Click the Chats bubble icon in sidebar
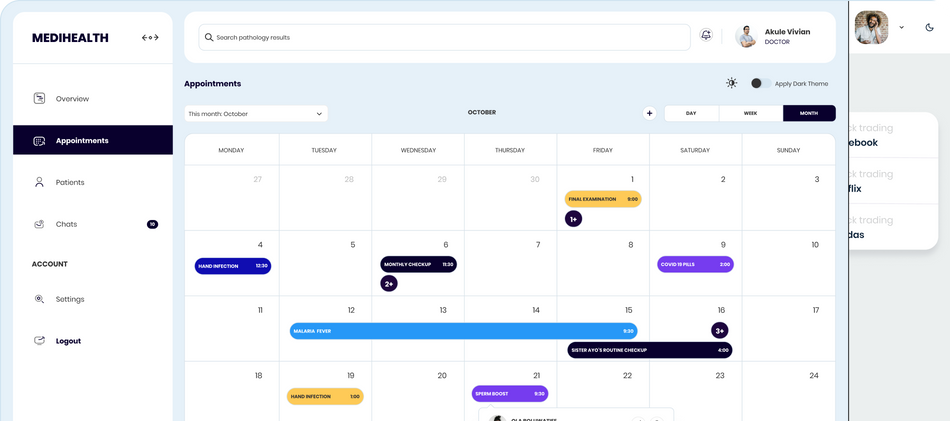 coord(39,224)
